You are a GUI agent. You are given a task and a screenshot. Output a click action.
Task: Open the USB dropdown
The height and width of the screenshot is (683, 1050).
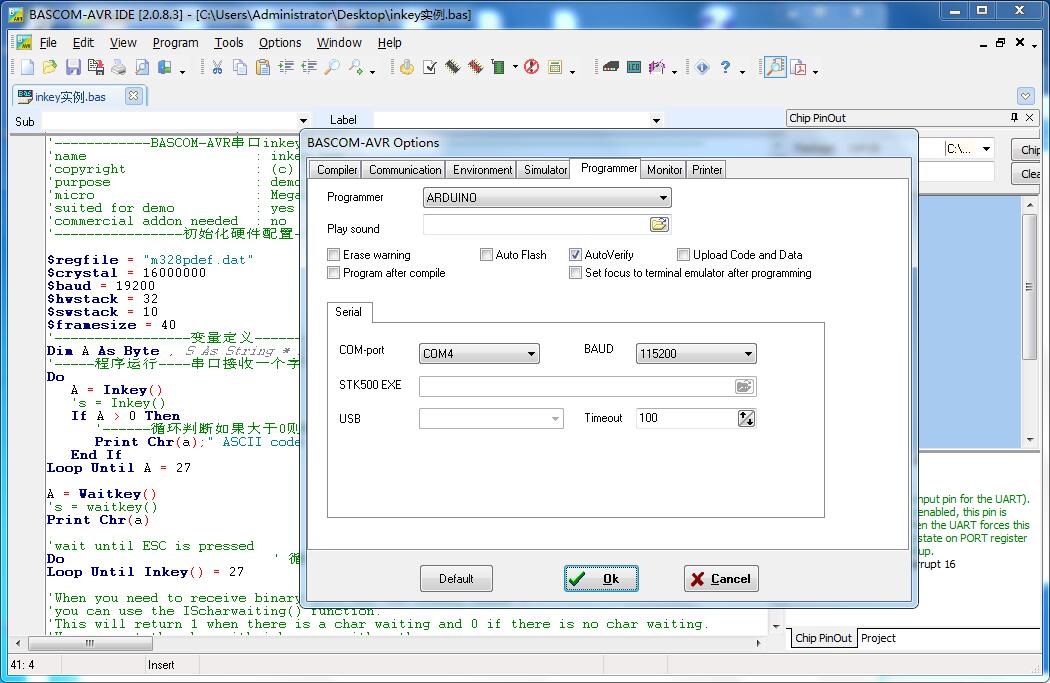pyautogui.click(x=492, y=419)
